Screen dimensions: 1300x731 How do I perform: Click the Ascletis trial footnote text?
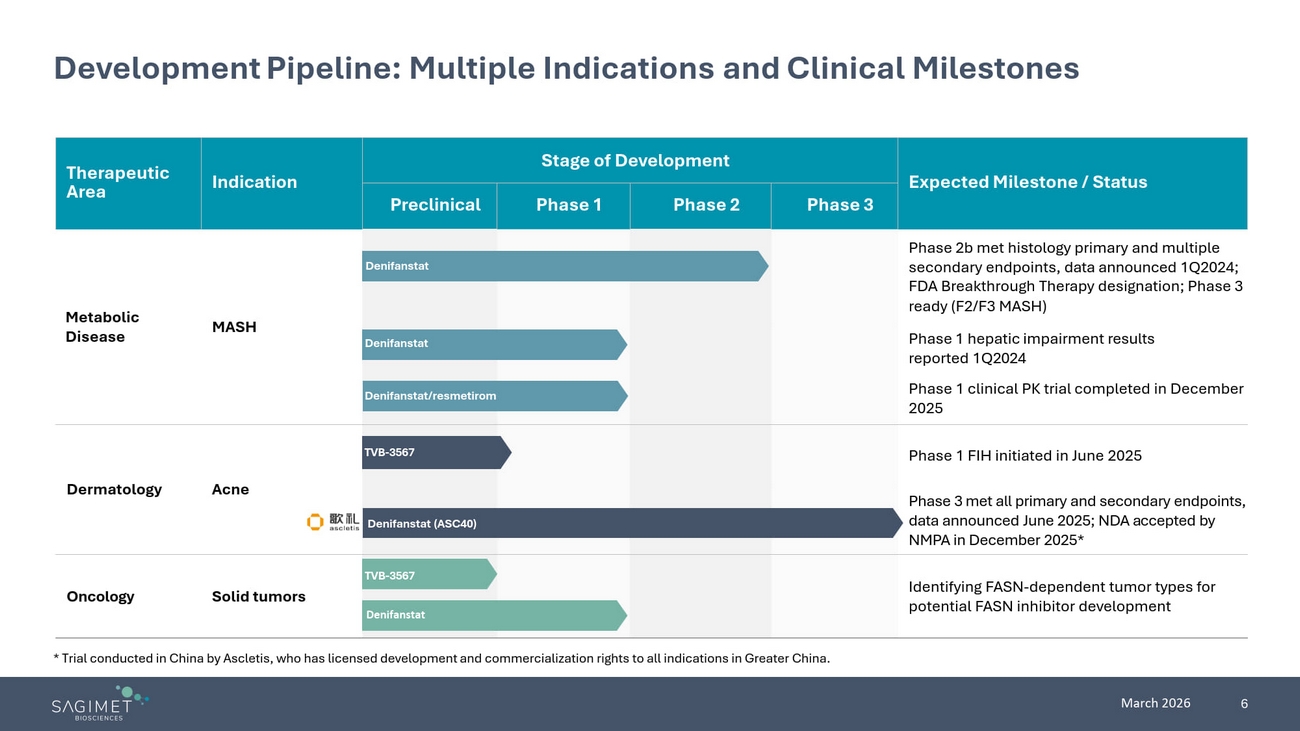pos(441,658)
